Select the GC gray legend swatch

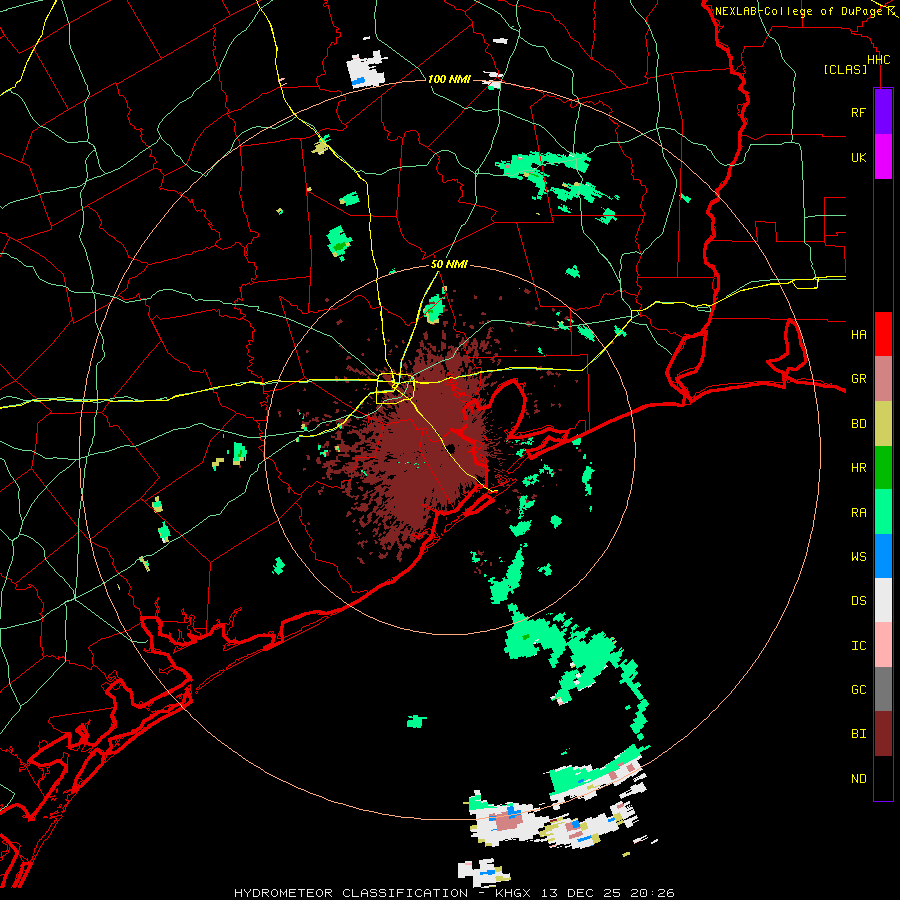tap(883, 689)
